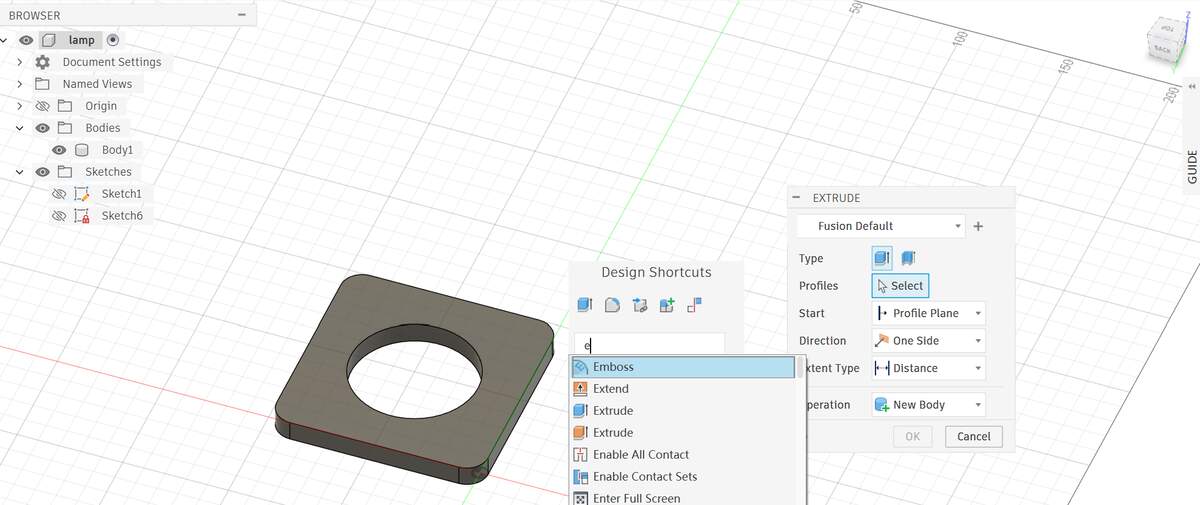Toggle visibility of the lamp component
This screenshot has height=505, width=1200.
pyautogui.click(x=26, y=40)
